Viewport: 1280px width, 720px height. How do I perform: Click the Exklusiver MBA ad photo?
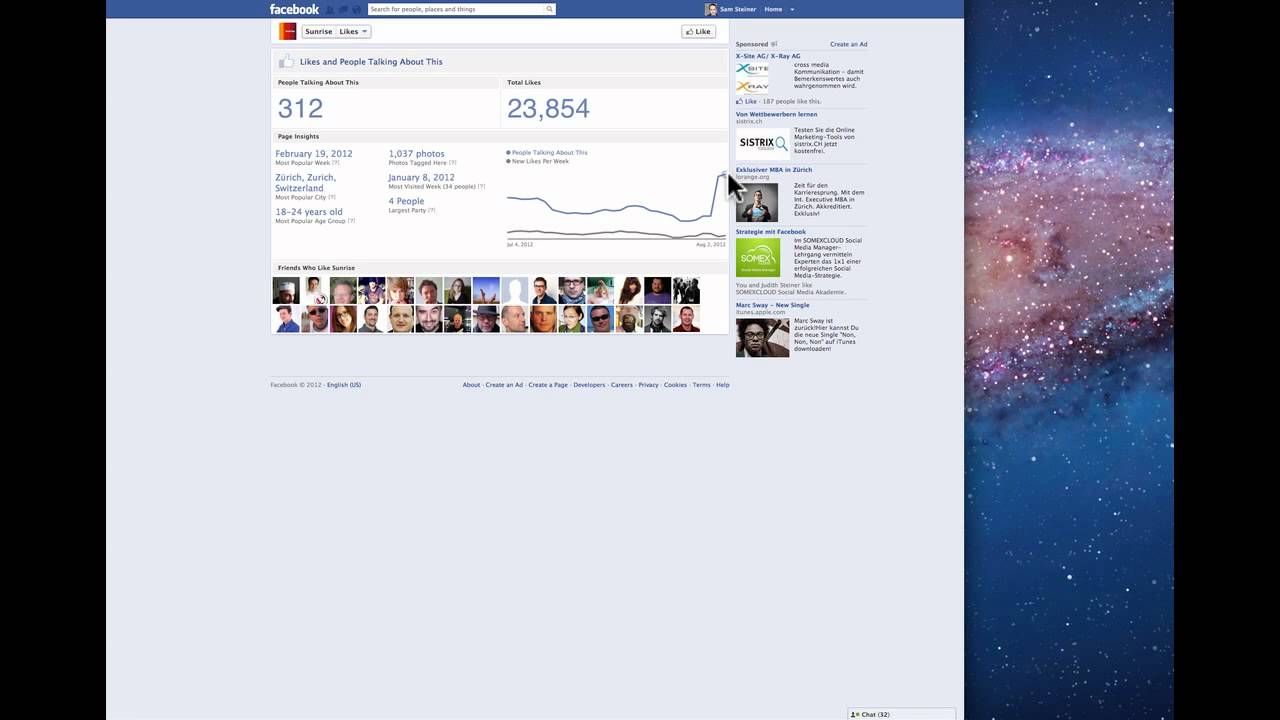(757, 203)
